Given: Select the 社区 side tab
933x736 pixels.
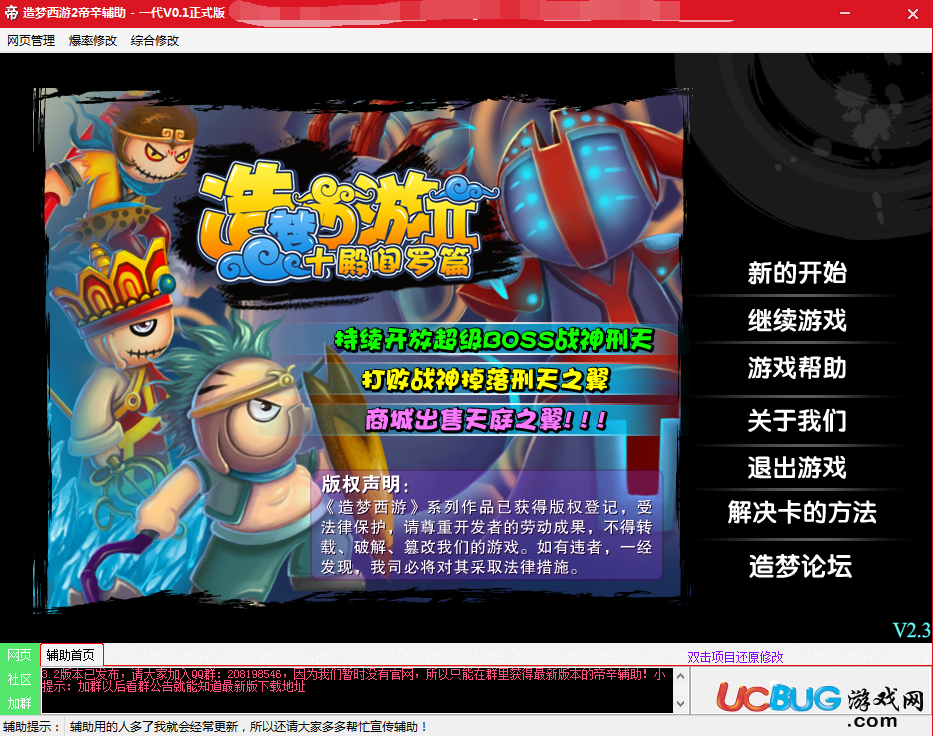Looking at the screenshot, I should (19, 679).
